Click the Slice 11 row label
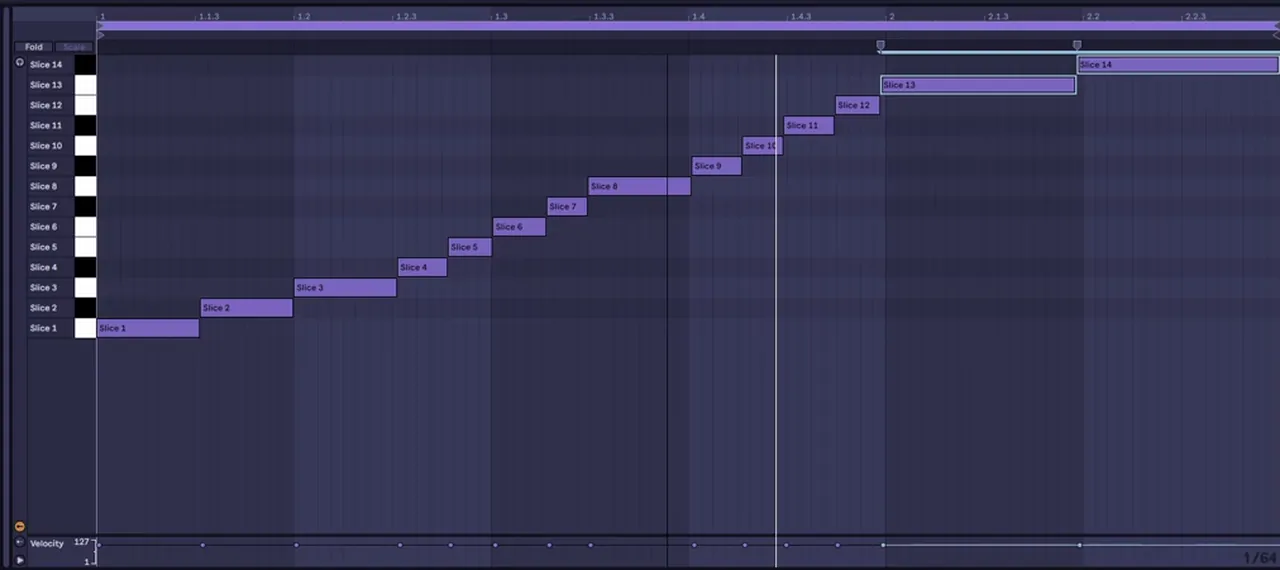The width and height of the screenshot is (1280, 570). click(46, 126)
